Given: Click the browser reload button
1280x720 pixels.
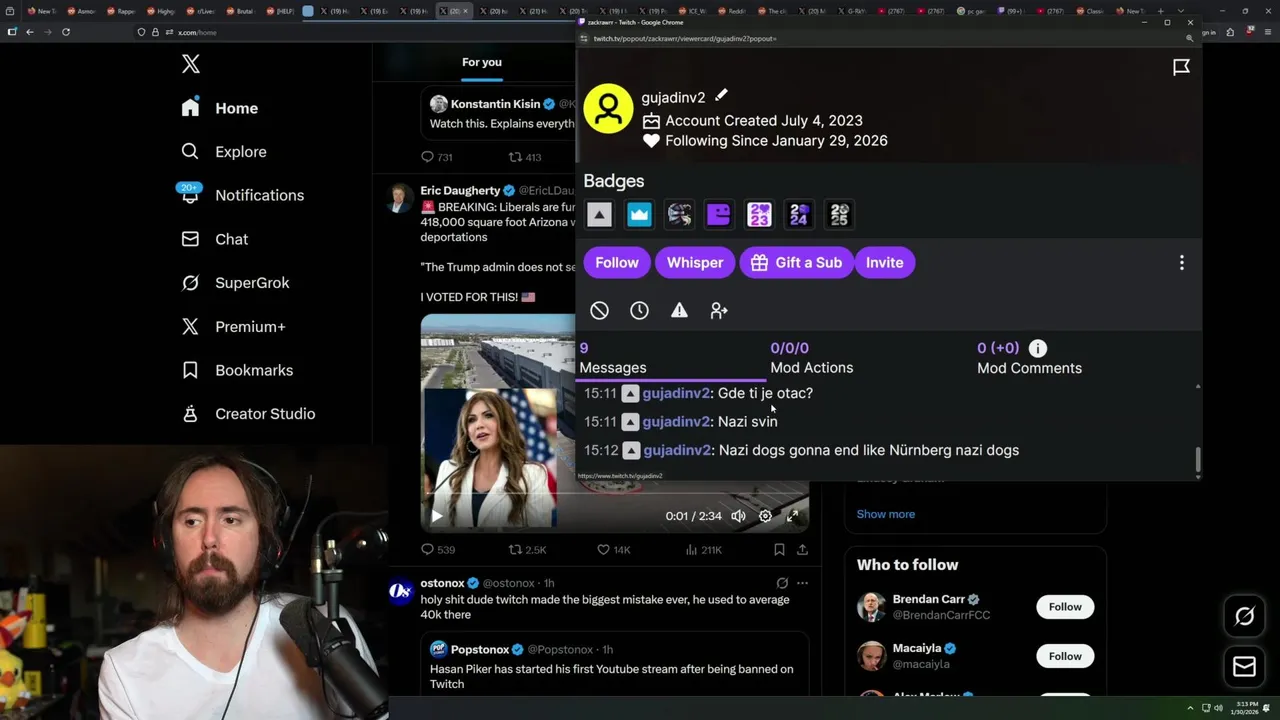Looking at the screenshot, I should [x=66, y=32].
